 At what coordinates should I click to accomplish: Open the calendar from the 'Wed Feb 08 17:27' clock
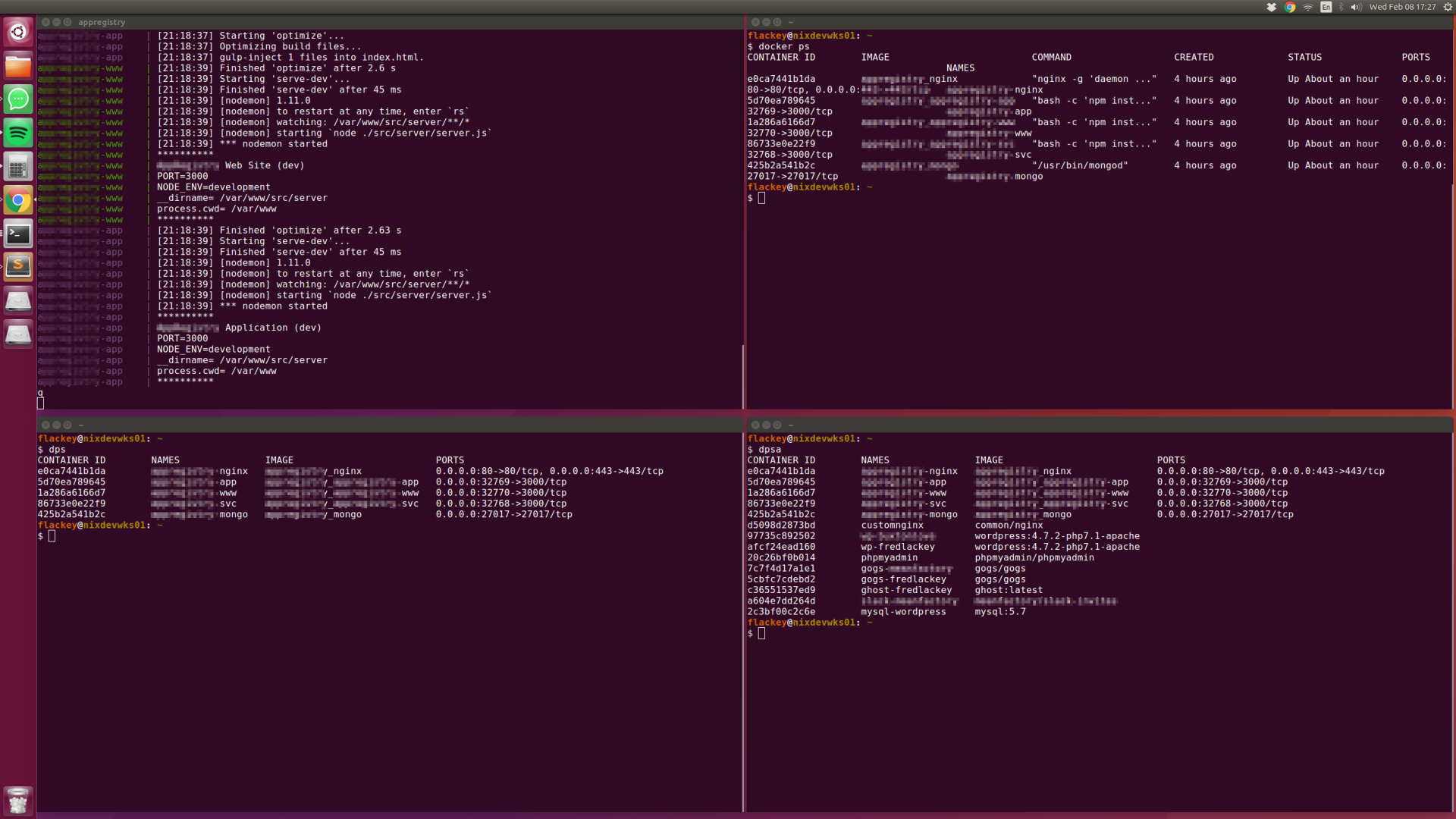coord(1402,7)
